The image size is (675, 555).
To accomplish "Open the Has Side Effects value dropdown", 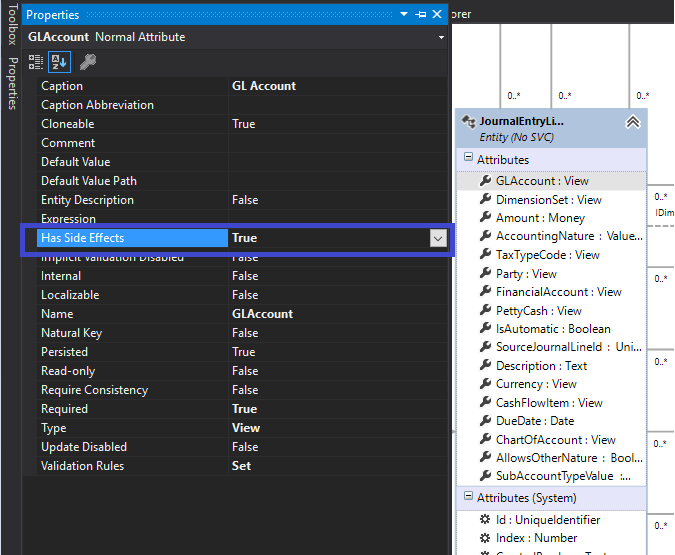I will (x=438, y=238).
